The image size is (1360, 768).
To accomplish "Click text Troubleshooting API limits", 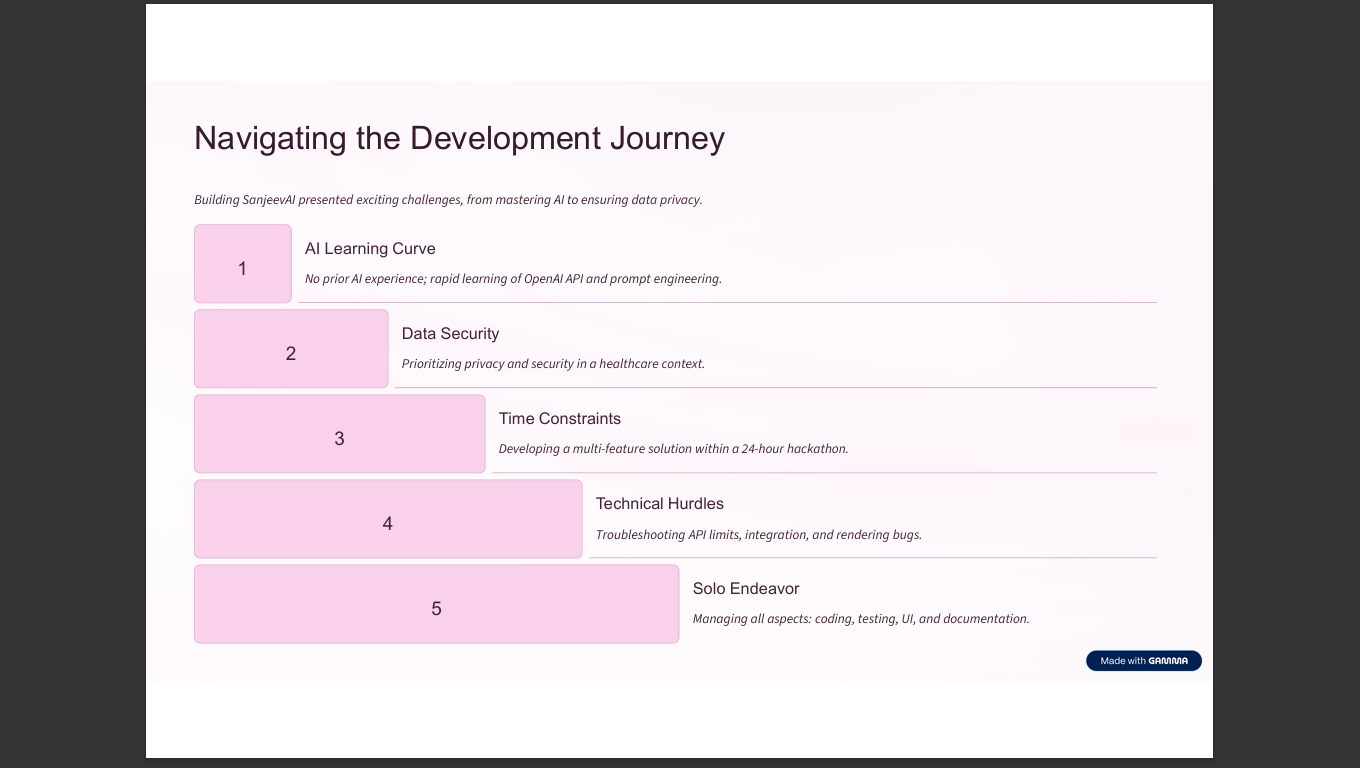I will click(759, 535).
